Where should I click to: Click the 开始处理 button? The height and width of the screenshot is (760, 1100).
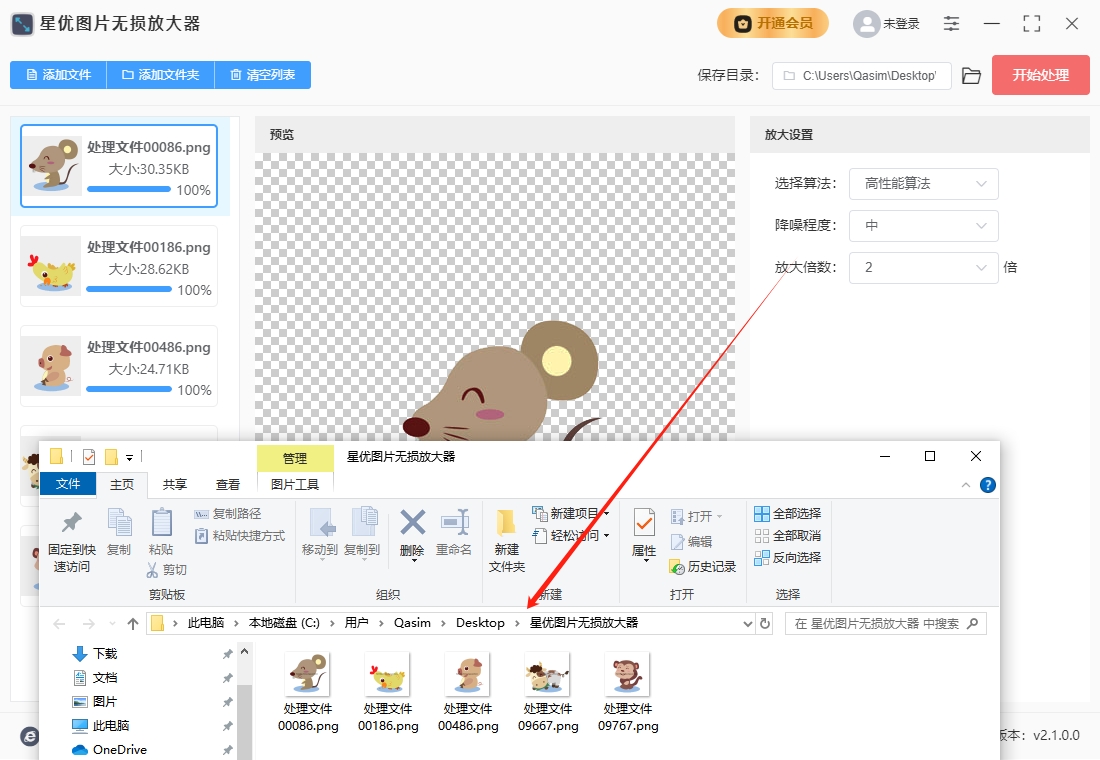pos(1040,75)
